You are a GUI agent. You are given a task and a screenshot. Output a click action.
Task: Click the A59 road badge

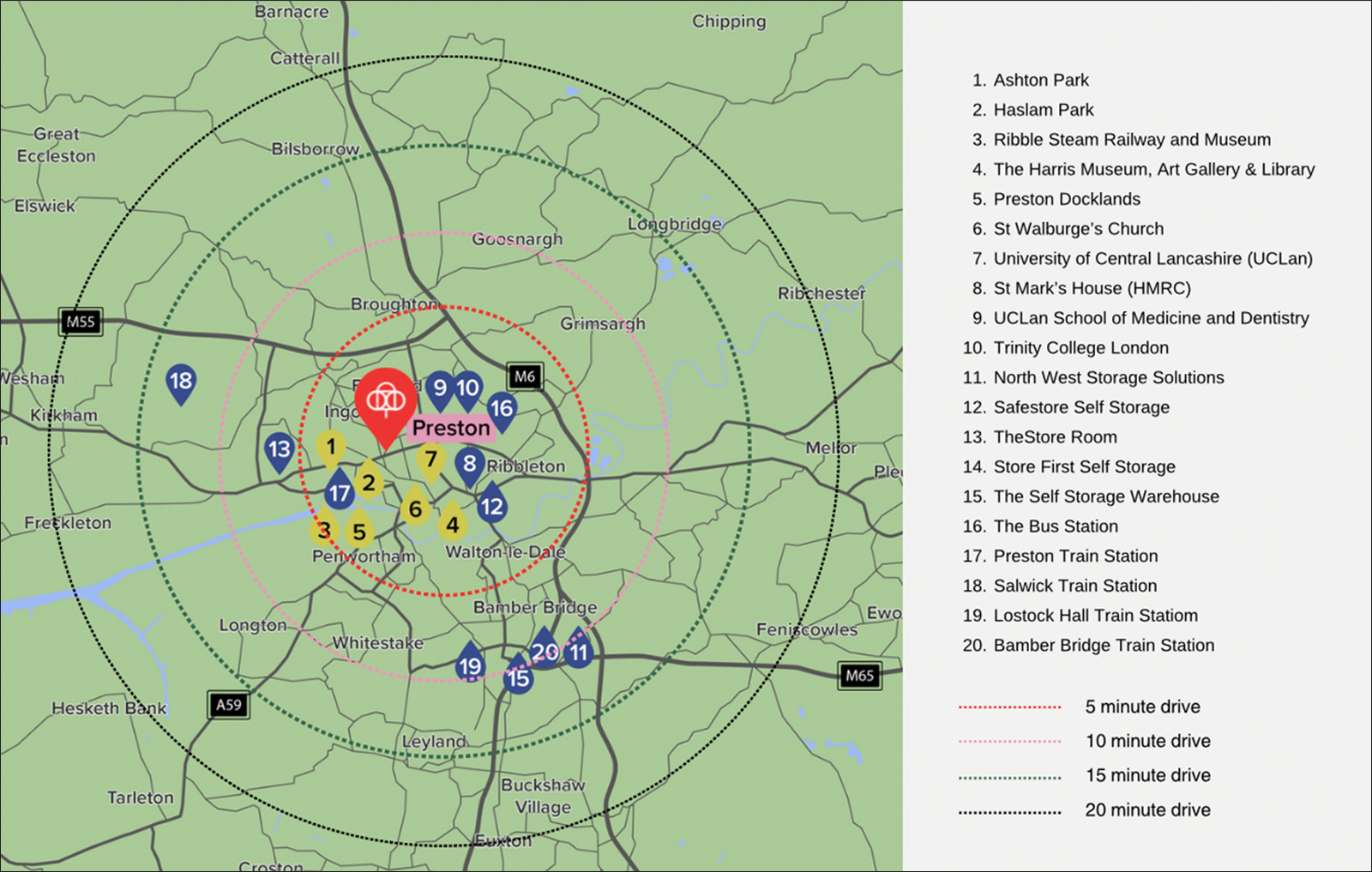(229, 705)
